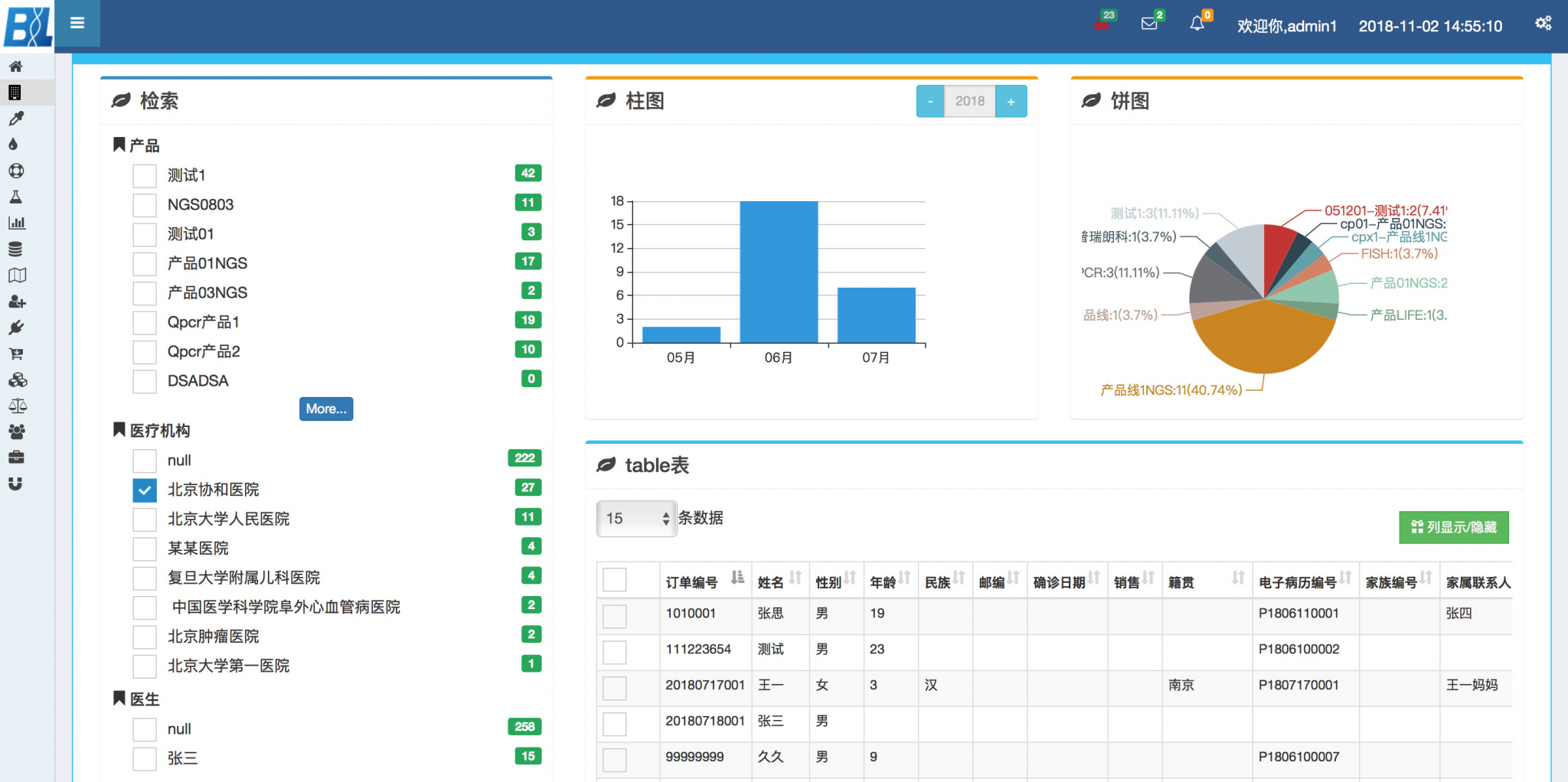This screenshot has width=1568, height=782.
Task: Check the 北京大学人民医院 checkbox
Action: click(145, 519)
